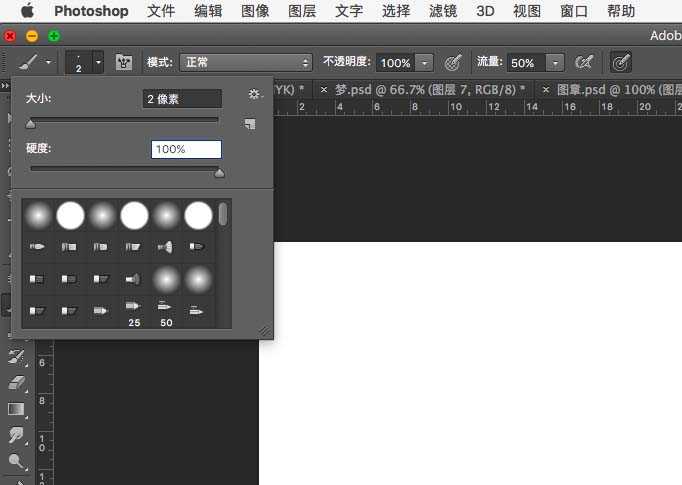Open the flow 50% dropdown arrow
This screenshot has width=682, height=485.
555,62
